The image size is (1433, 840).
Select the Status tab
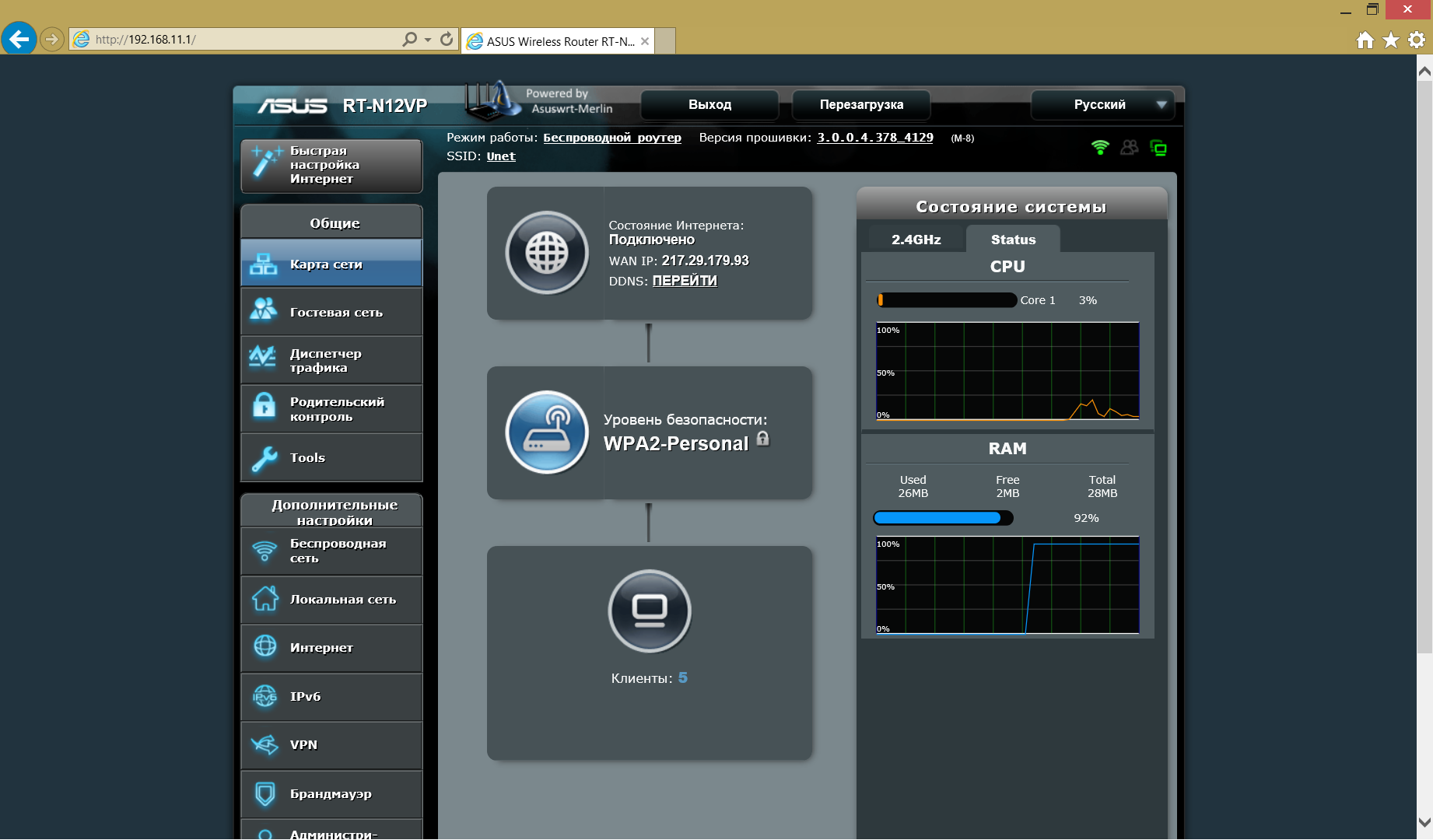pos(1013,240)
